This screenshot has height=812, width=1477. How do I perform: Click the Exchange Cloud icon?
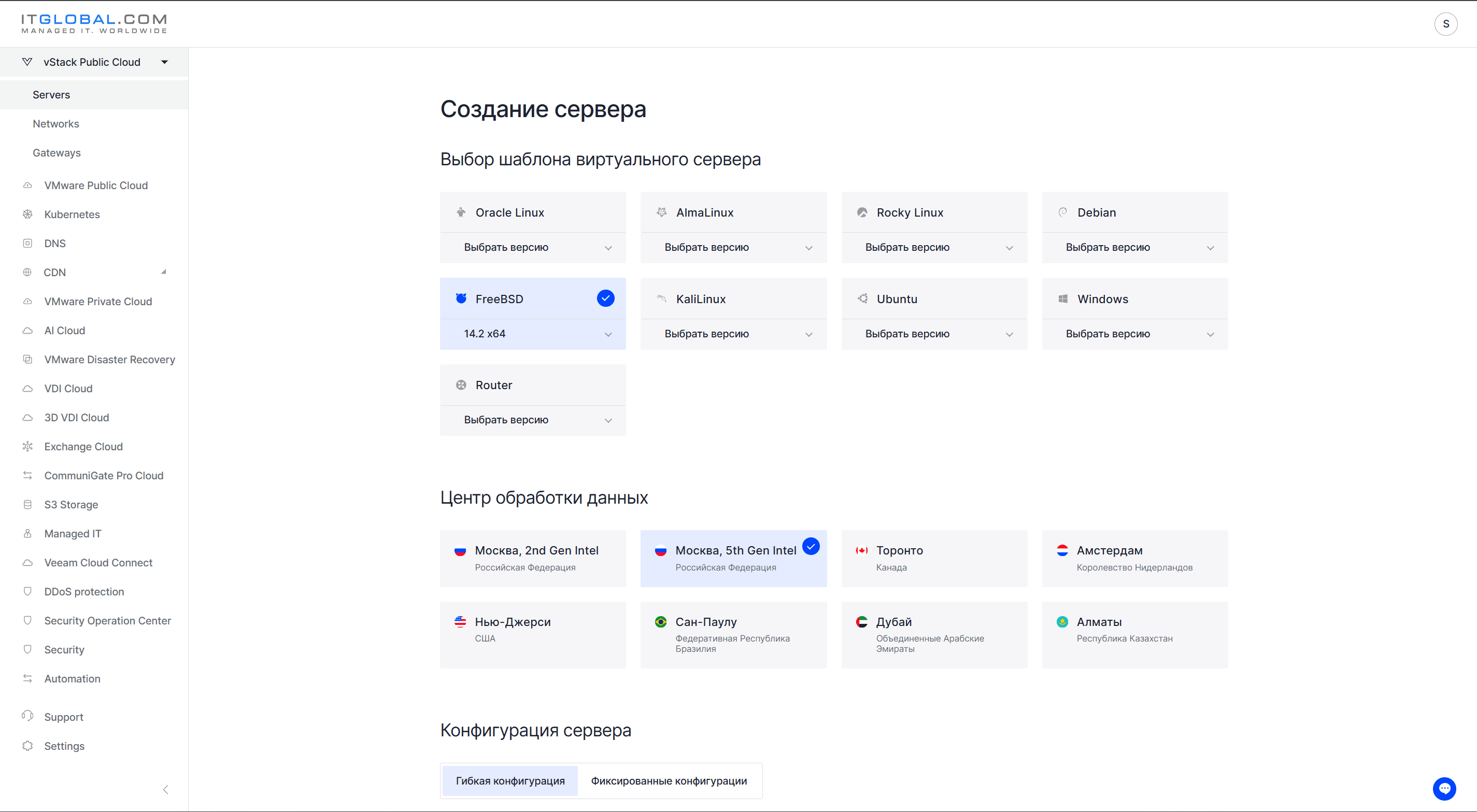pyautogui.click(x=27, y=446)
